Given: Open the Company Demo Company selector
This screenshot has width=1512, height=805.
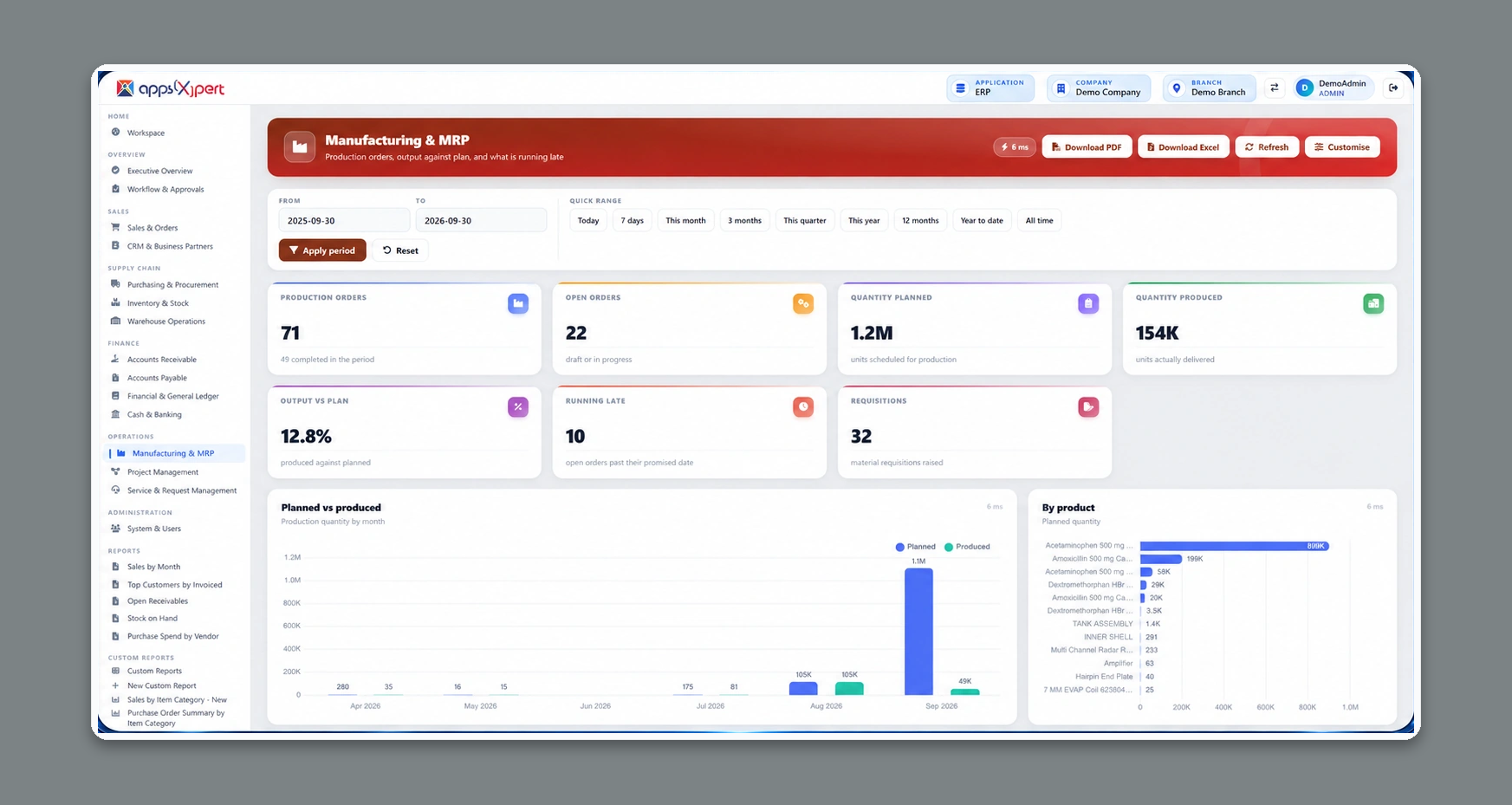Looking at the screenshot, I should coord(1099,88).
